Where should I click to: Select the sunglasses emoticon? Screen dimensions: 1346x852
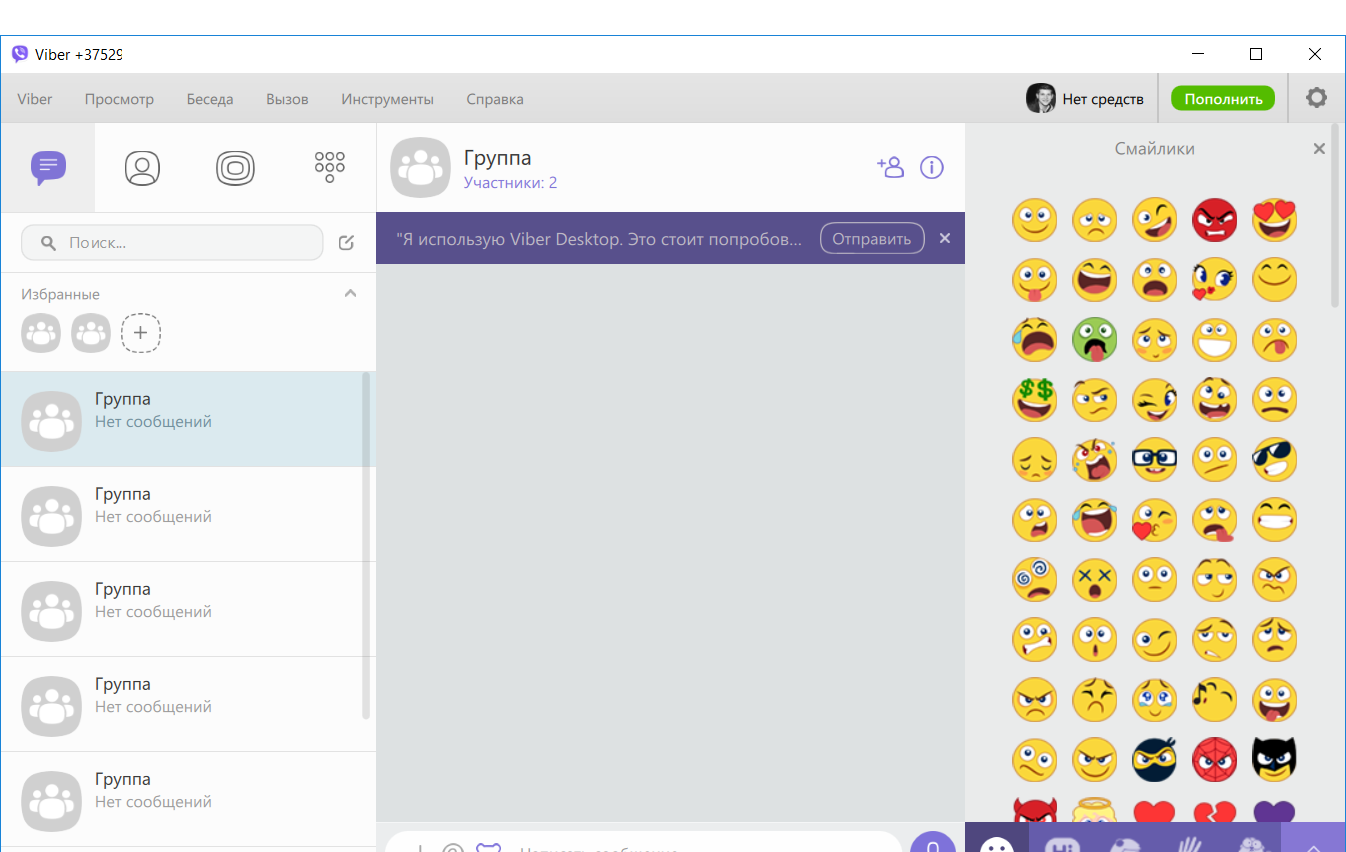1274,460
